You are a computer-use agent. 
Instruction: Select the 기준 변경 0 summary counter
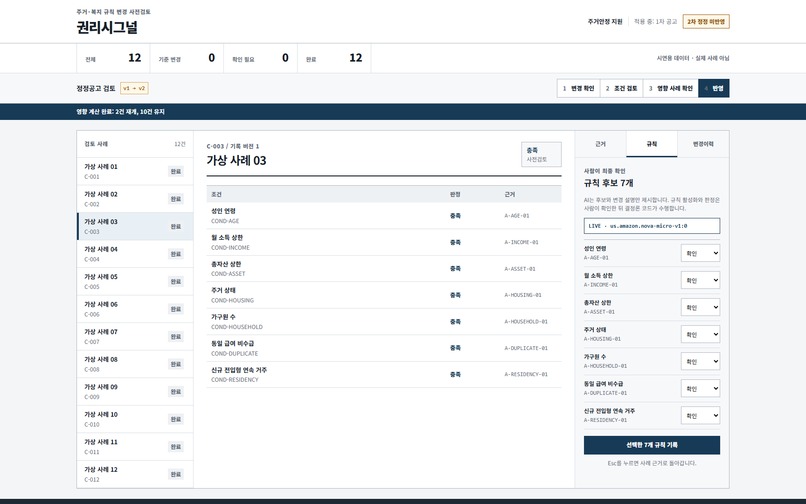(x=187, y=58)
